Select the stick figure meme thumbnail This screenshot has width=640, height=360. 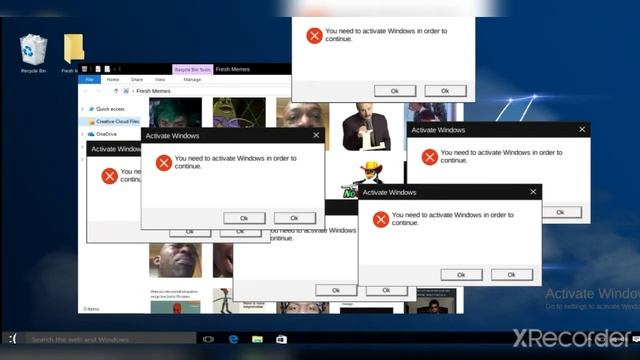tap(224, 301)
